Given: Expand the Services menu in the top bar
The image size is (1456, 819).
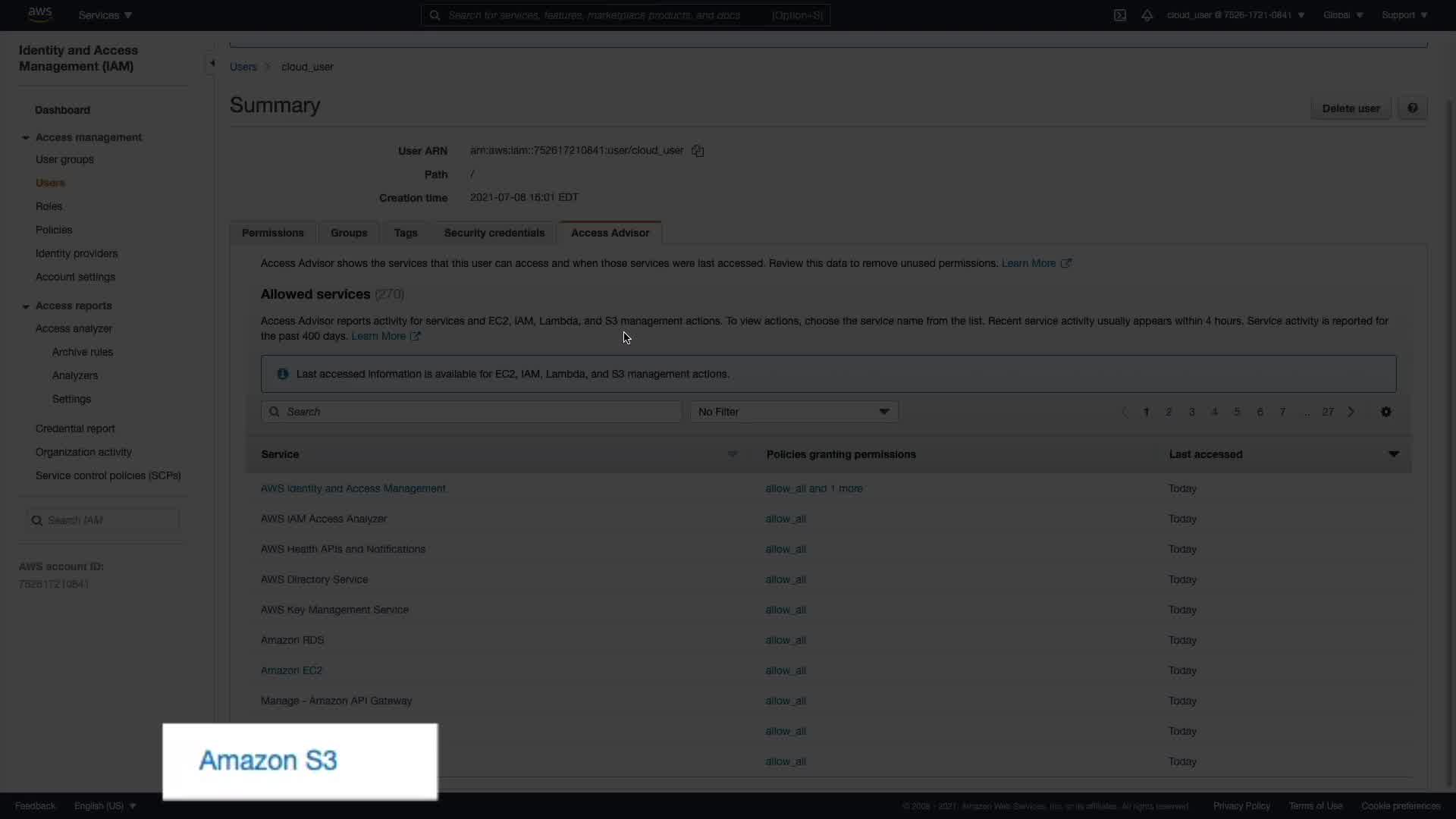Looking at the screenshot, I should [105, 15].
